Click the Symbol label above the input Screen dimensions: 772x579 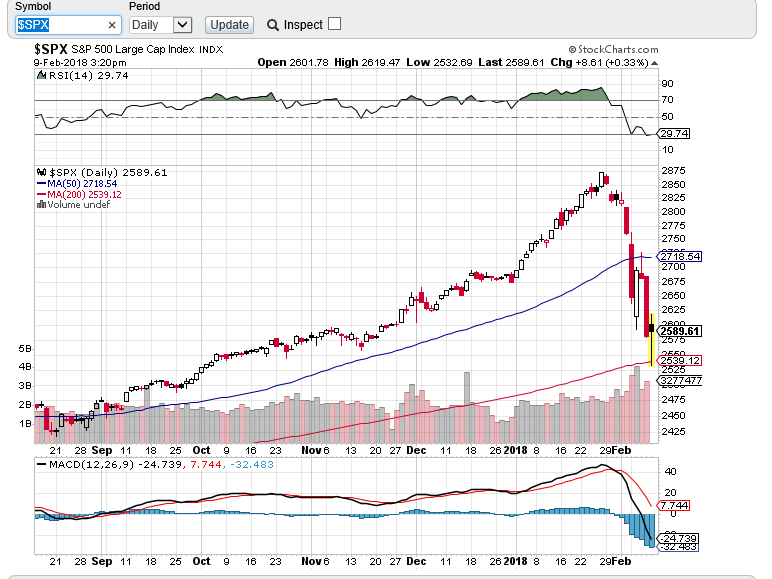(x=33, y=6)
